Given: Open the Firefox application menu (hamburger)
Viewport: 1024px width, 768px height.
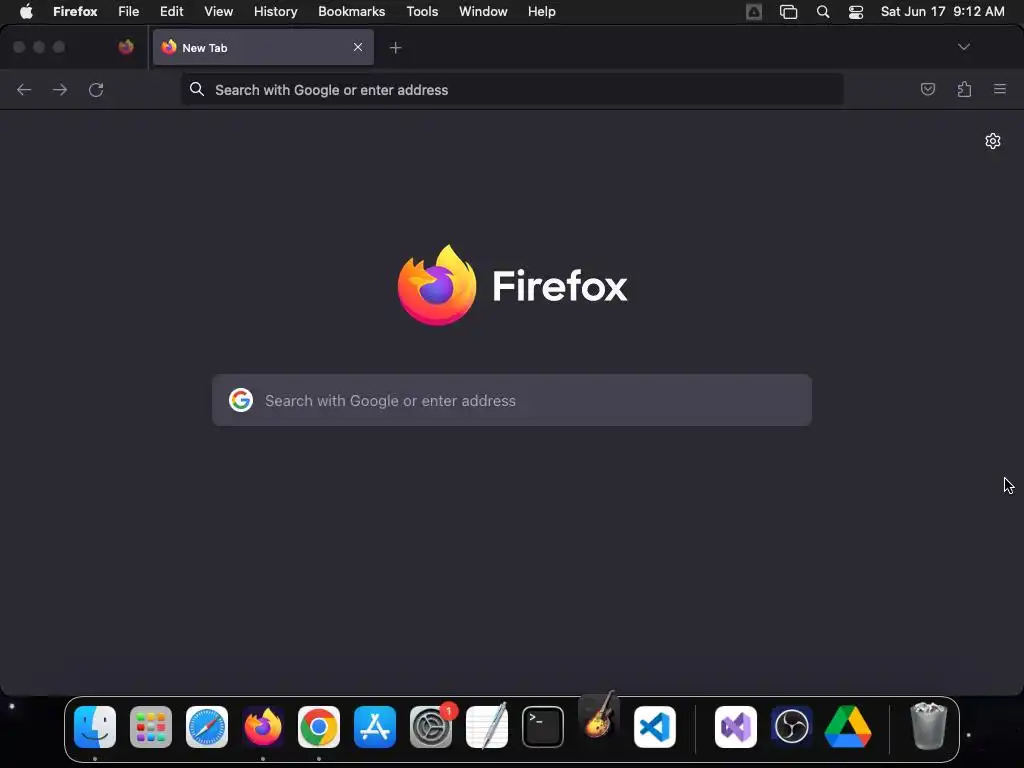Looking at the screenshot, I should tap(1000, 89).
